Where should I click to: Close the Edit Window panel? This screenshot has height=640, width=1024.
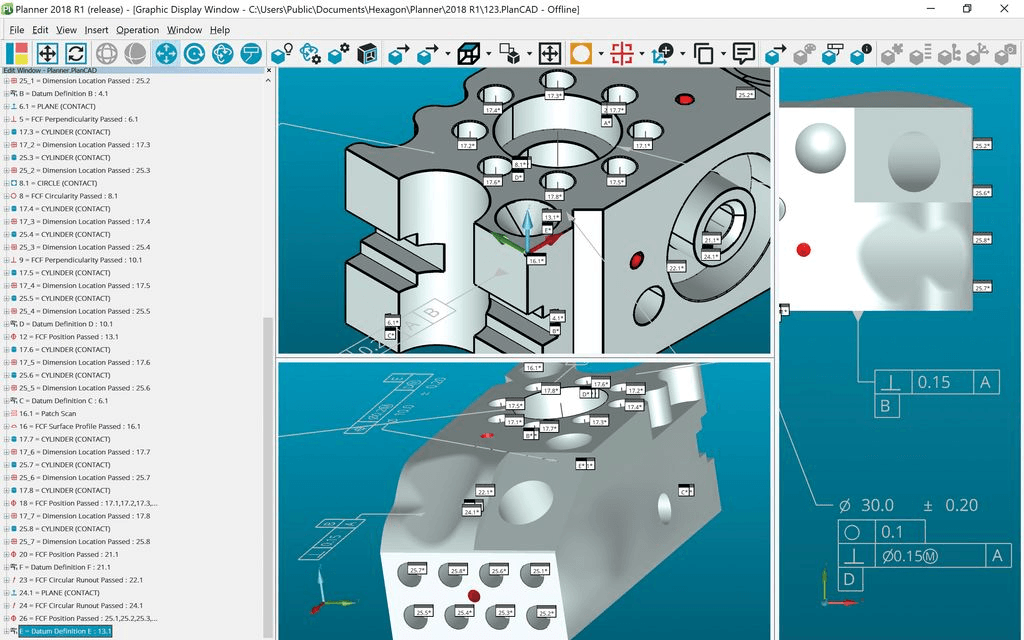[x=268, y=71]
